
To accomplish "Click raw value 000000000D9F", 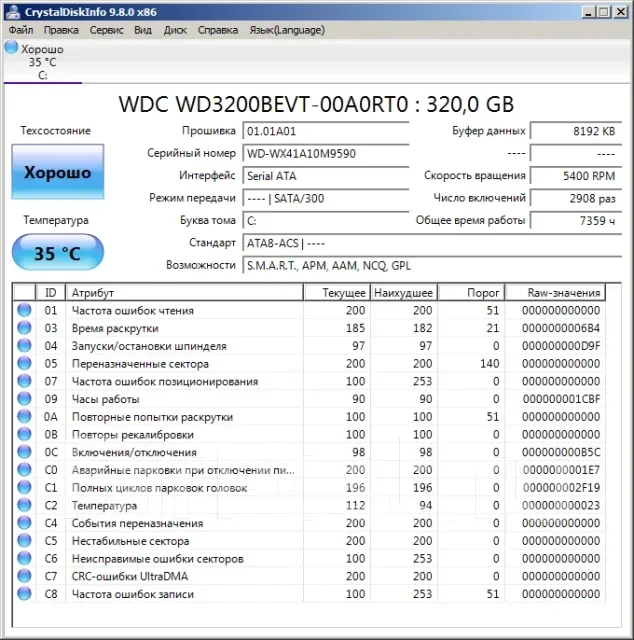I will (561, 346).
